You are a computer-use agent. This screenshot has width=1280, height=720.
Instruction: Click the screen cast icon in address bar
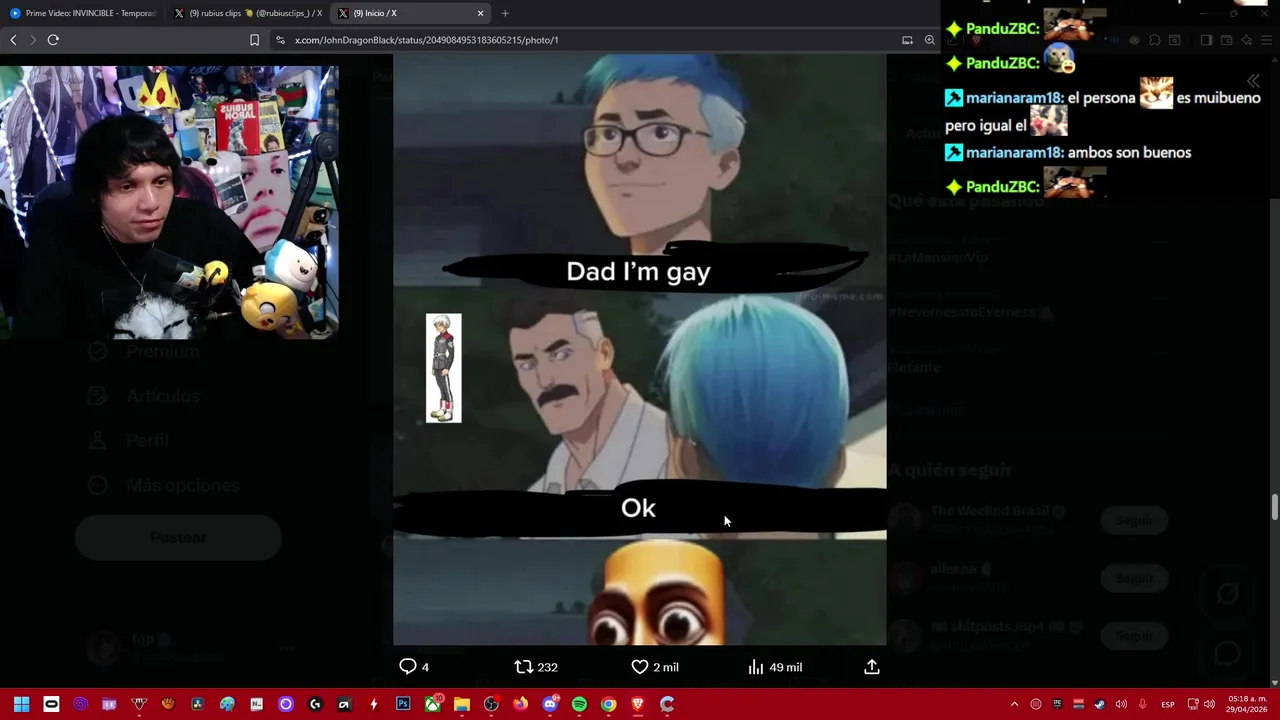point(907,40)
